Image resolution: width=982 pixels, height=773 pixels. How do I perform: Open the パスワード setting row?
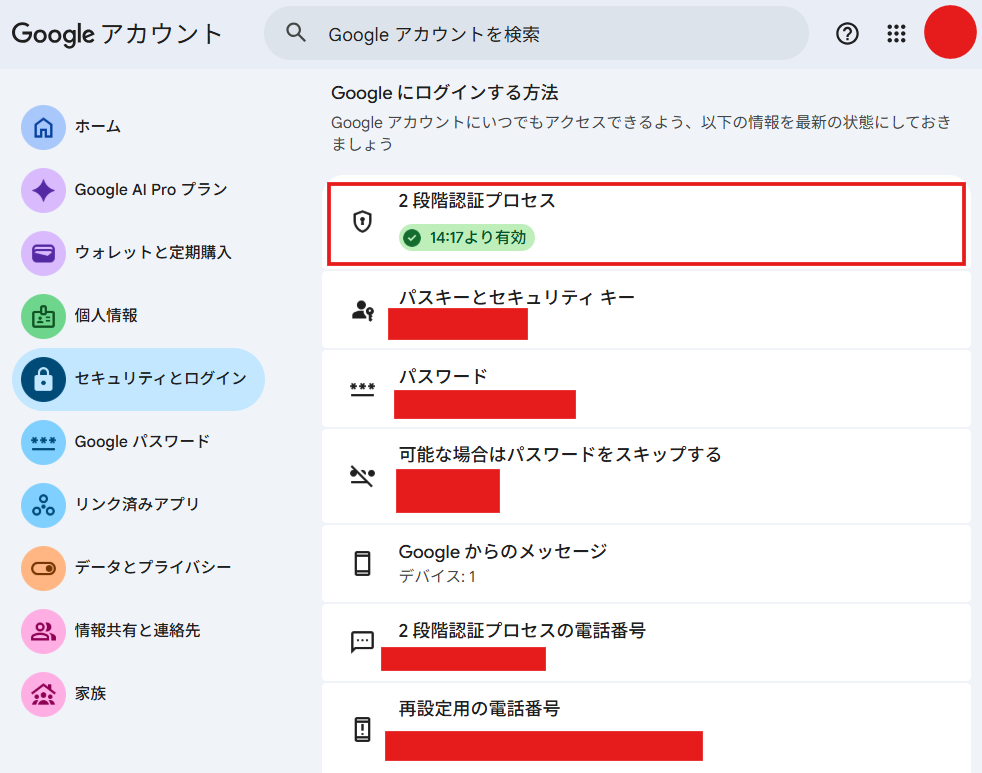646,388
